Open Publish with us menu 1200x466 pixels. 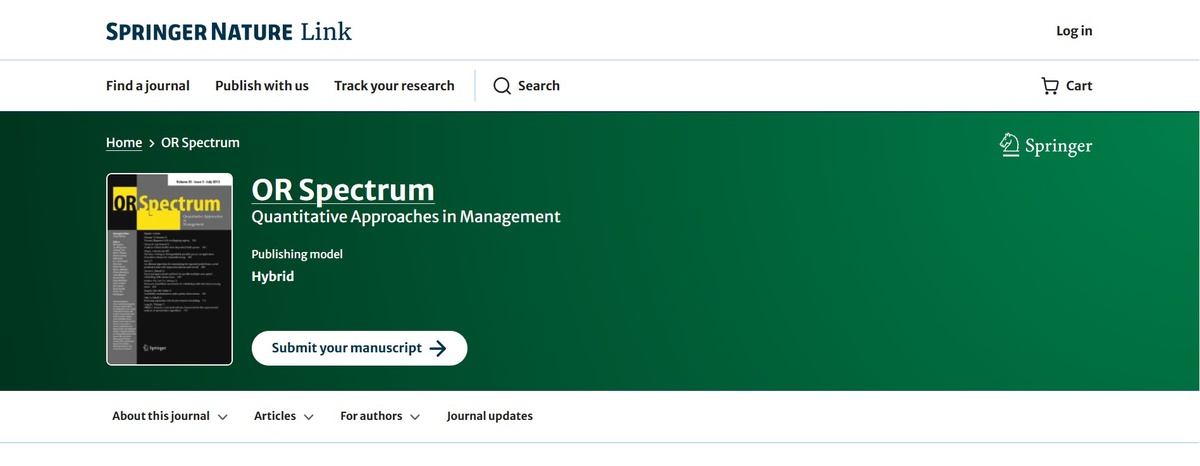click(262, 86)
